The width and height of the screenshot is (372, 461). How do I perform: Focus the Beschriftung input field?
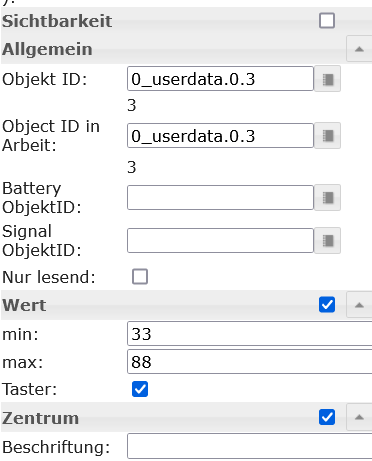250,446
